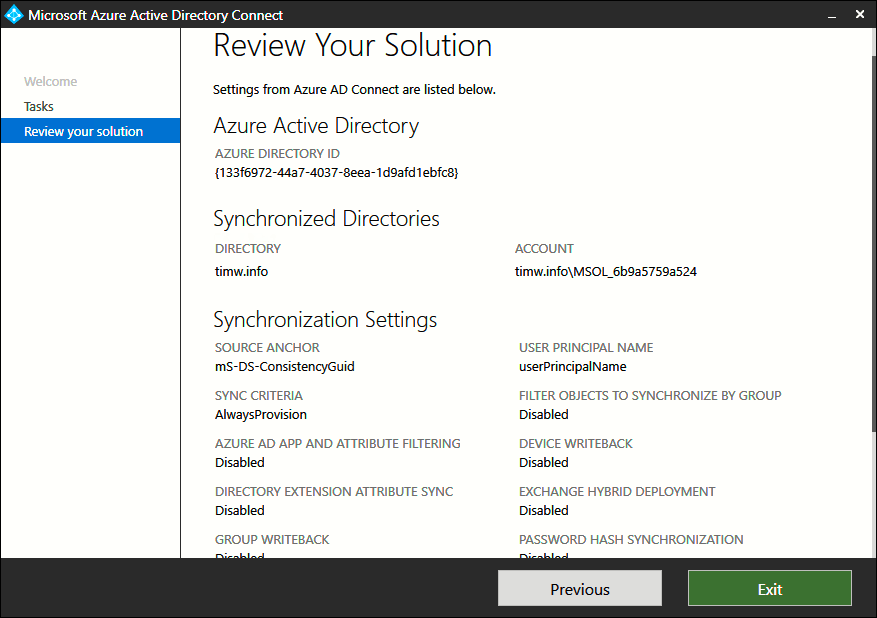Click the AlwaysProvision sync criteria value

pos(260,414)
